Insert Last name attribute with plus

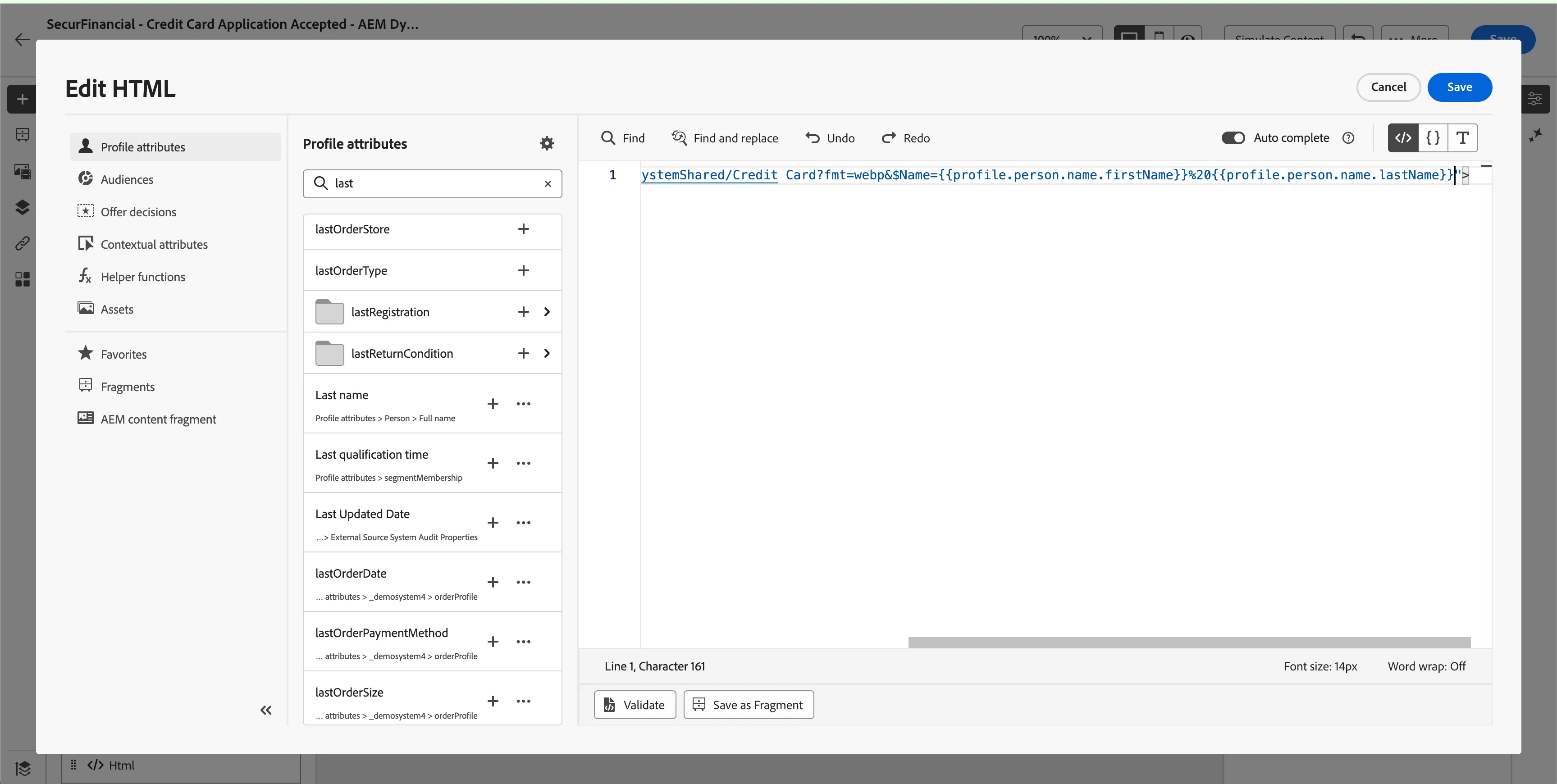493,404
